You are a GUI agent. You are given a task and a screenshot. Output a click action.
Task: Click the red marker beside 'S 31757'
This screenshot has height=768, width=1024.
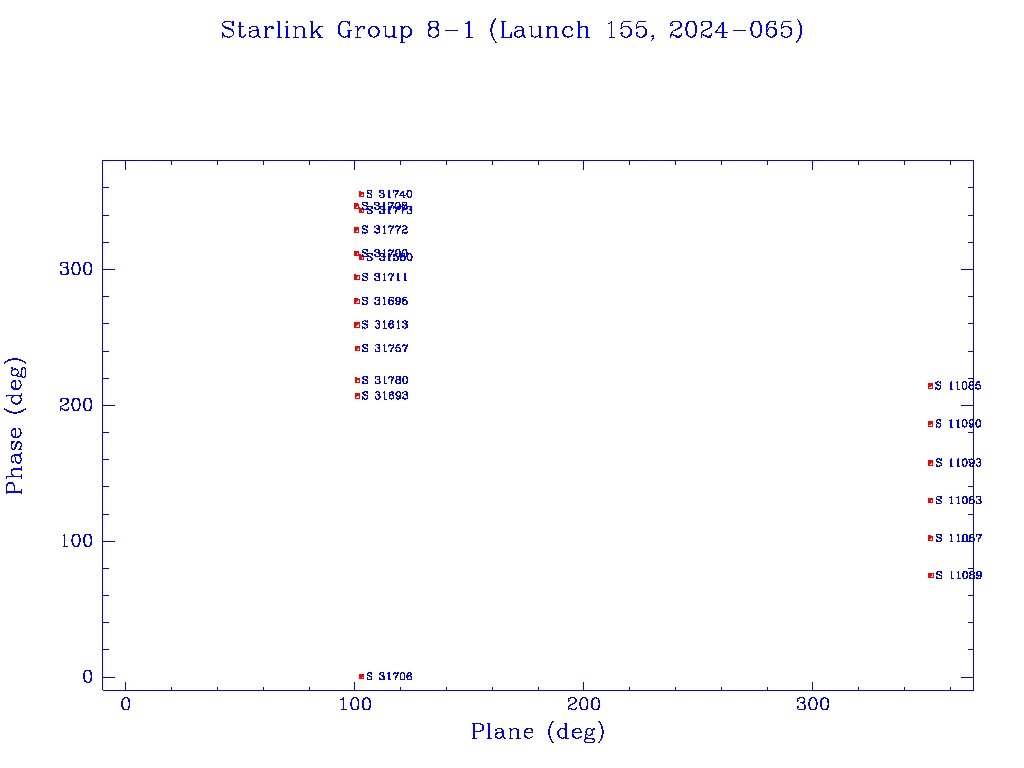pyautogui.click(x=357, y=349)
